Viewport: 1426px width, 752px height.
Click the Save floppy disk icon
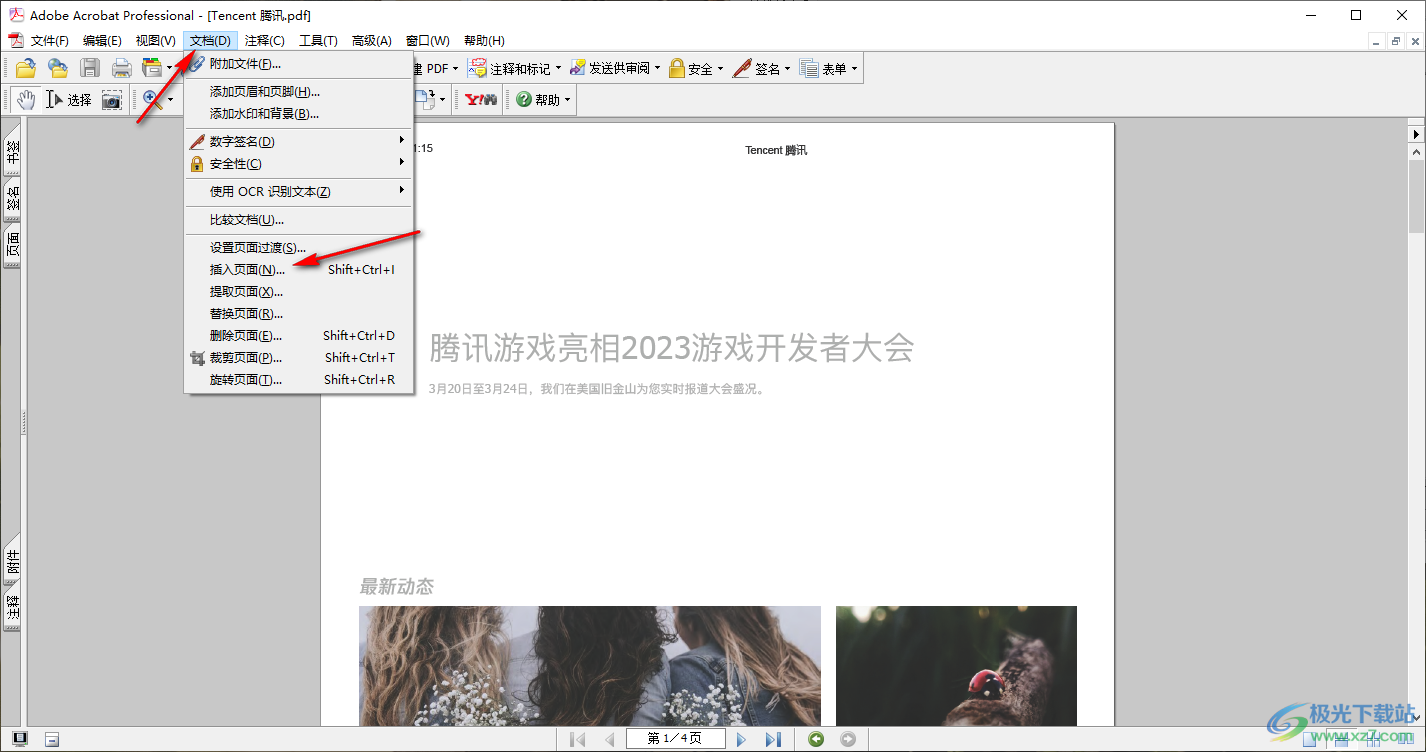90,68
